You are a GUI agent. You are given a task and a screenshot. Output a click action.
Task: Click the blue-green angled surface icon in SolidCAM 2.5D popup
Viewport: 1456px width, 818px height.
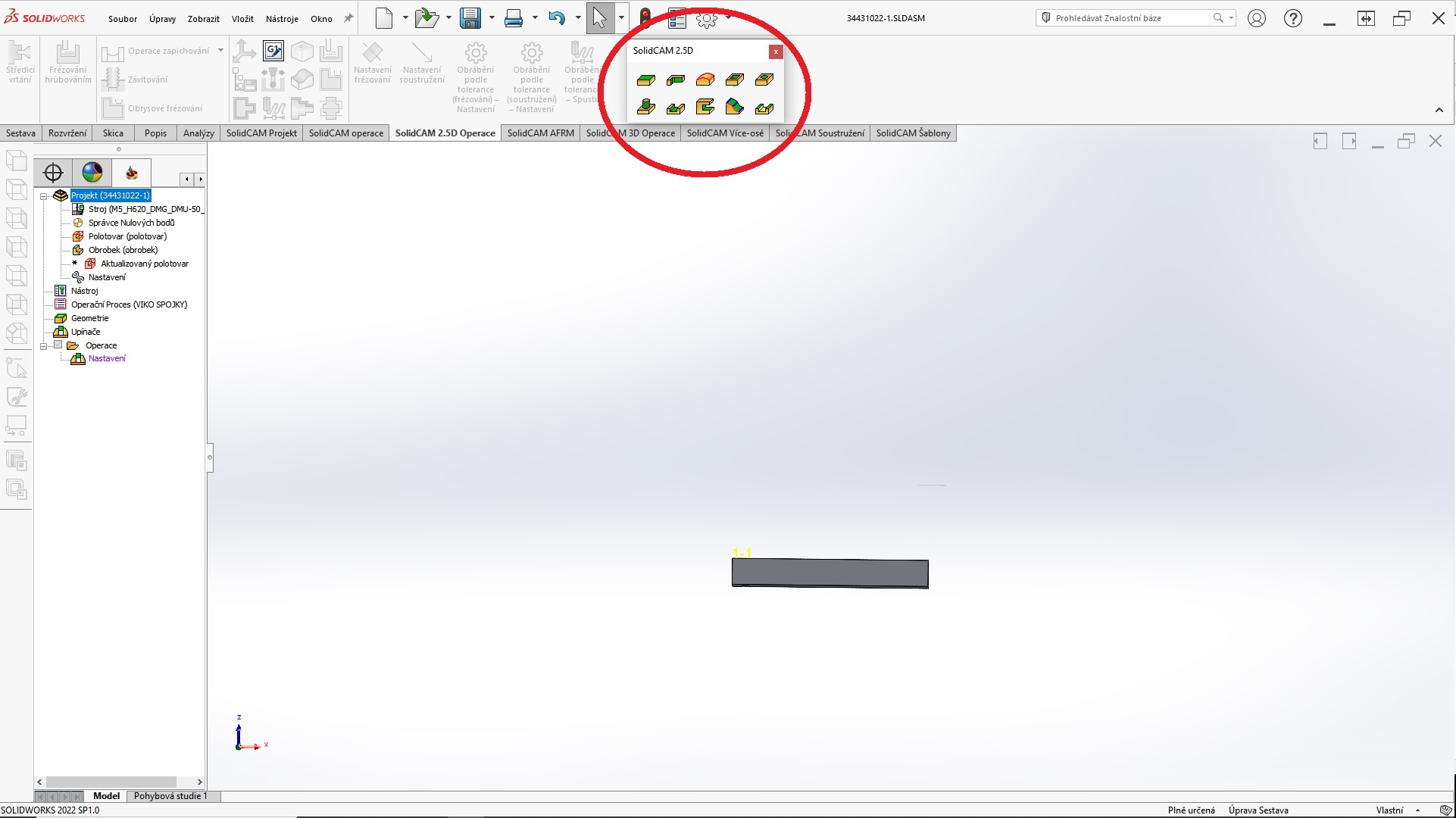click(x=735, y=108)
